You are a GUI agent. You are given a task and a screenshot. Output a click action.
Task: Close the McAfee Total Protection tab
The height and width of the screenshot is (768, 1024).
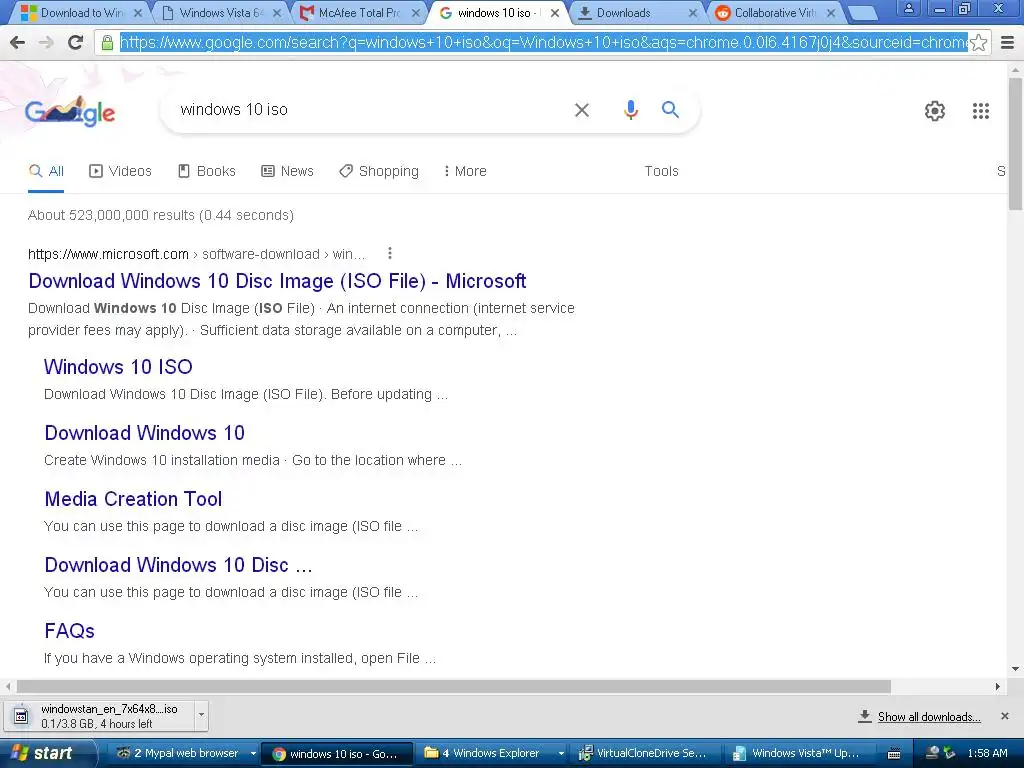[415, 12]
